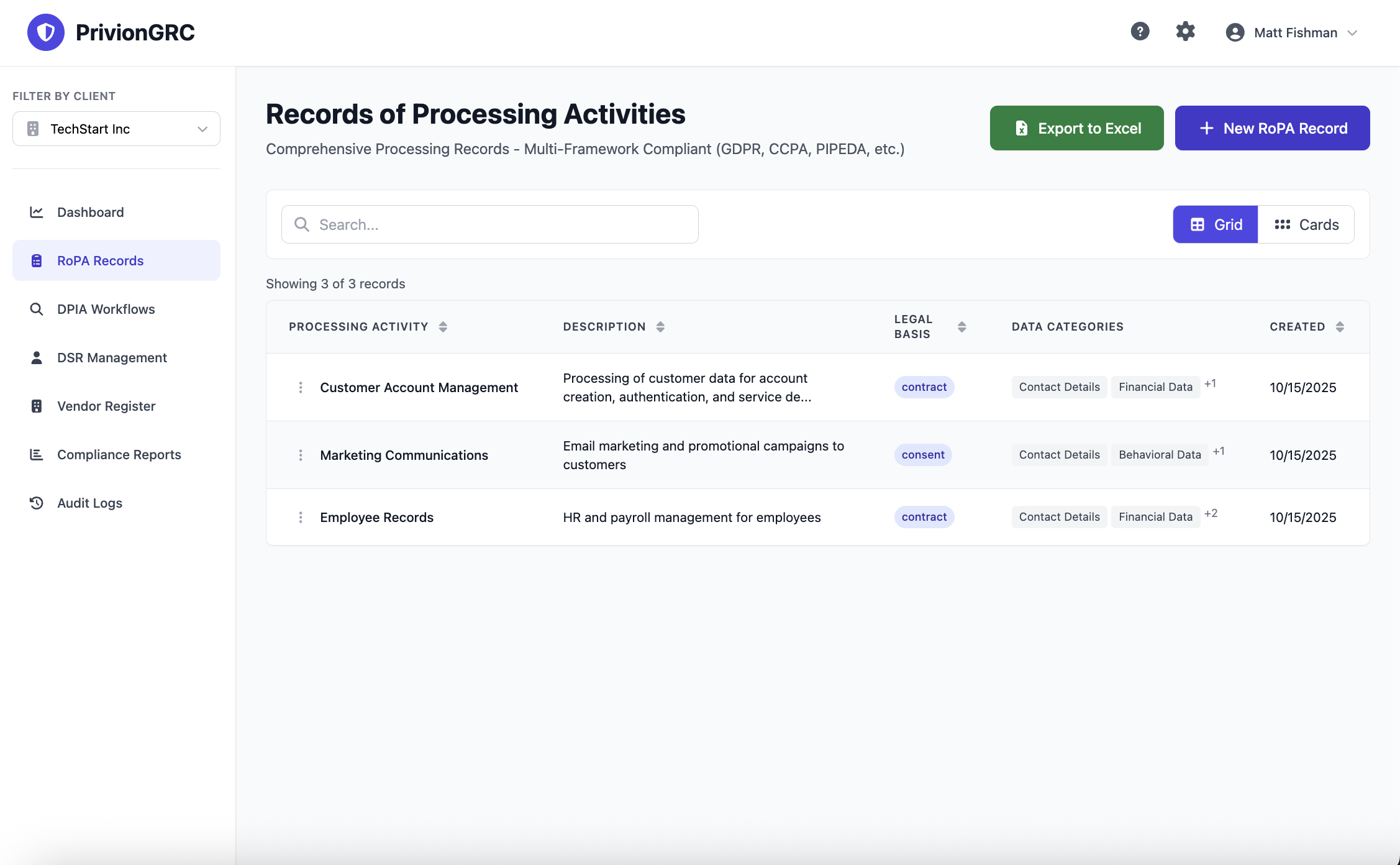Viewport: 1400px width, 865px height.
Task: Click into the Search records field
Action: [x=489, y=224]
